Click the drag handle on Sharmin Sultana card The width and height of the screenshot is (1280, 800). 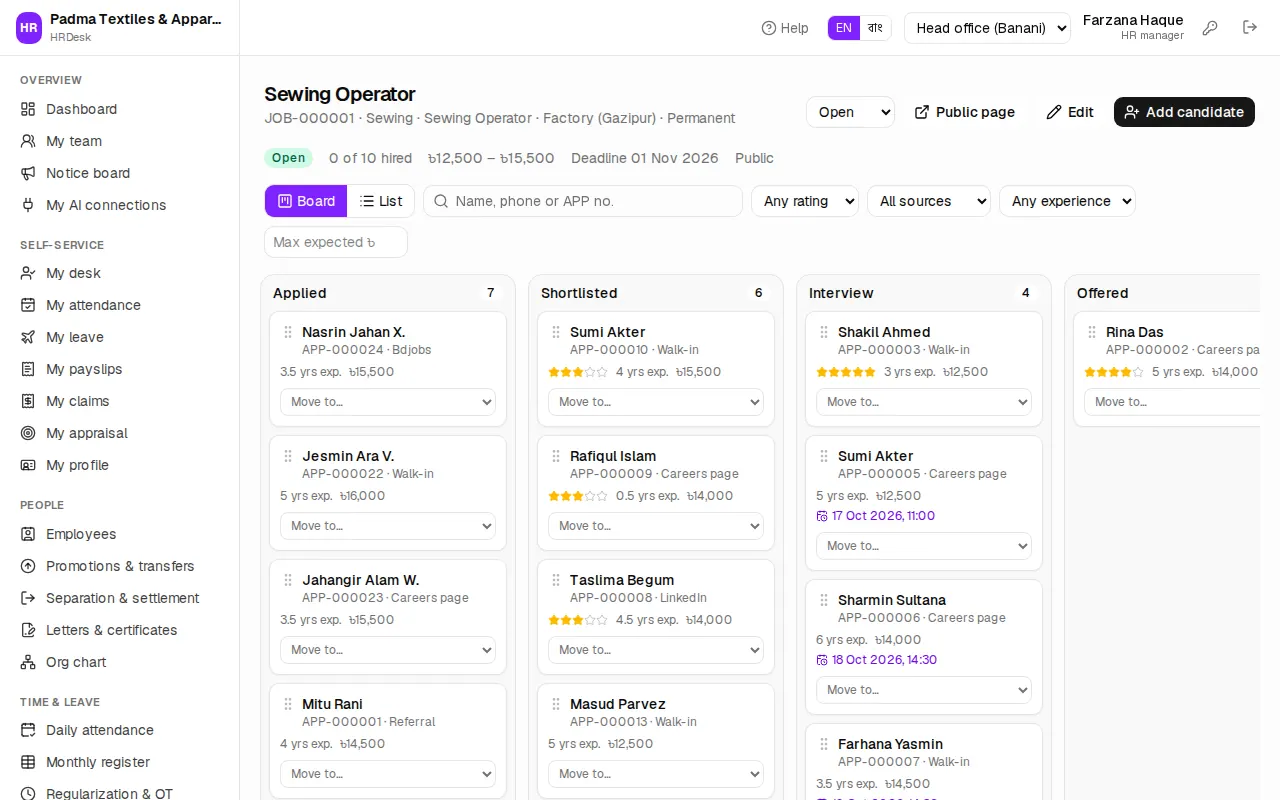click(824, 600)
